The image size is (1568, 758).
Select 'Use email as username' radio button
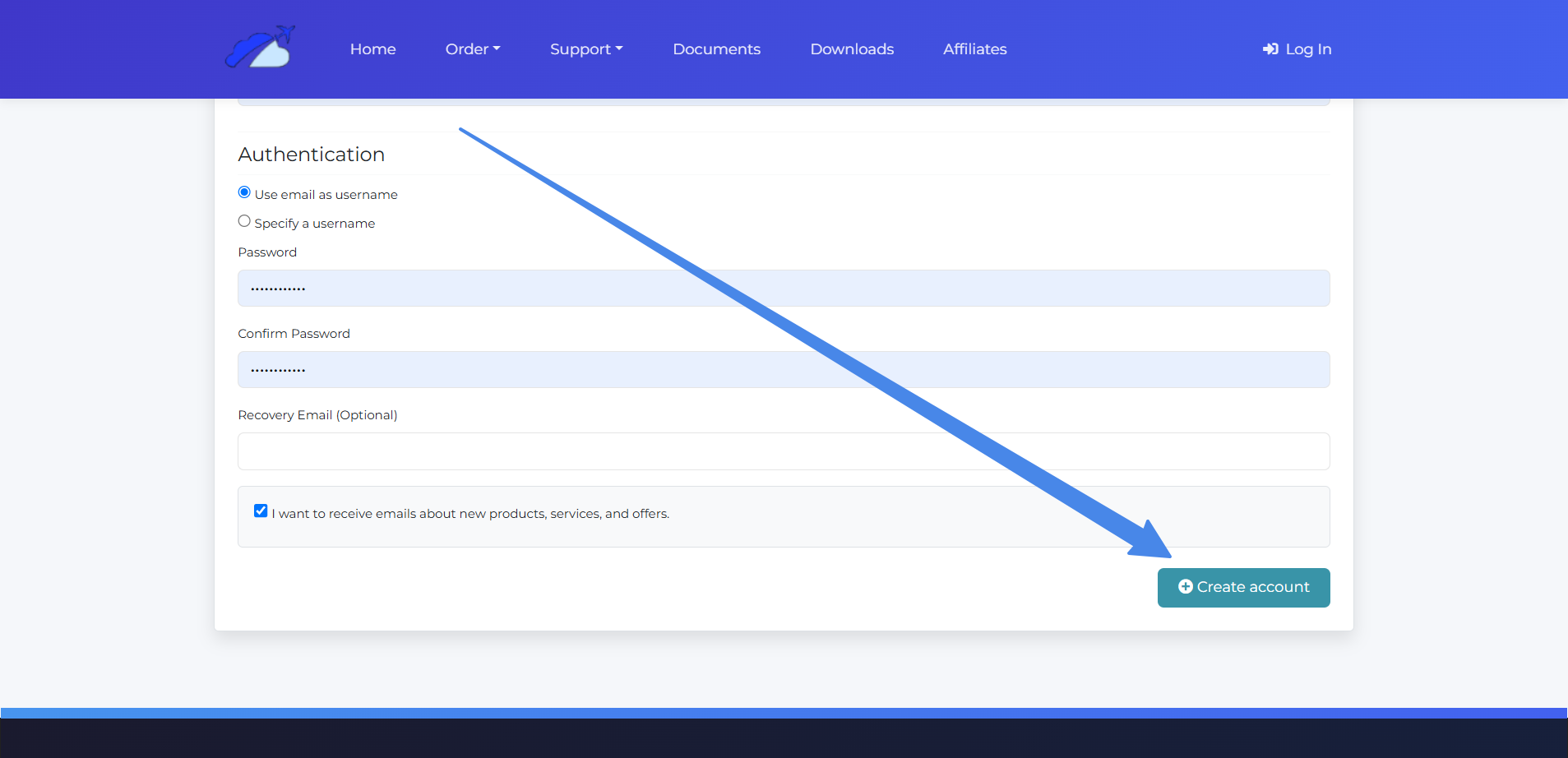coord(244,192)
